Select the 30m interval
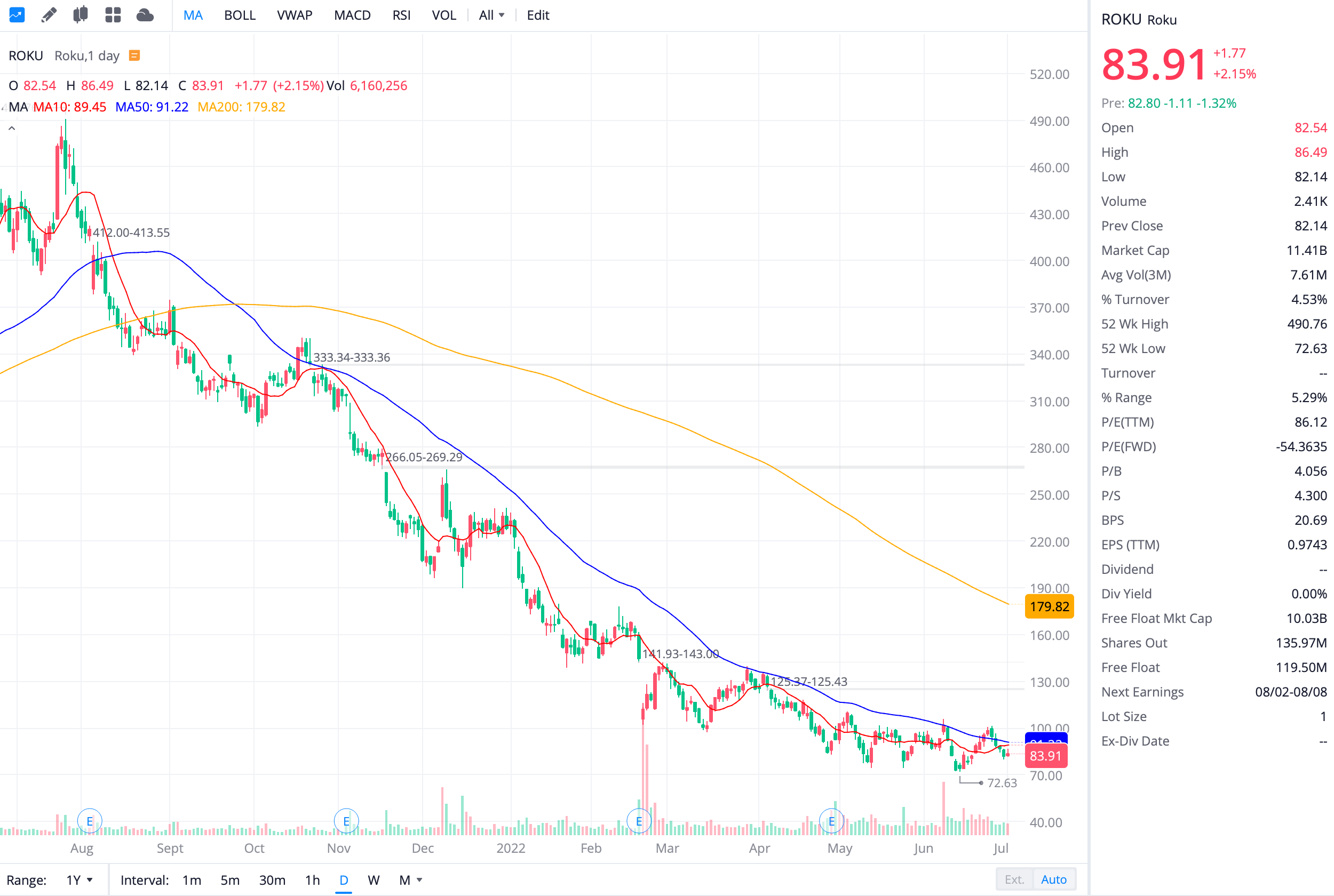 [272, 879]
